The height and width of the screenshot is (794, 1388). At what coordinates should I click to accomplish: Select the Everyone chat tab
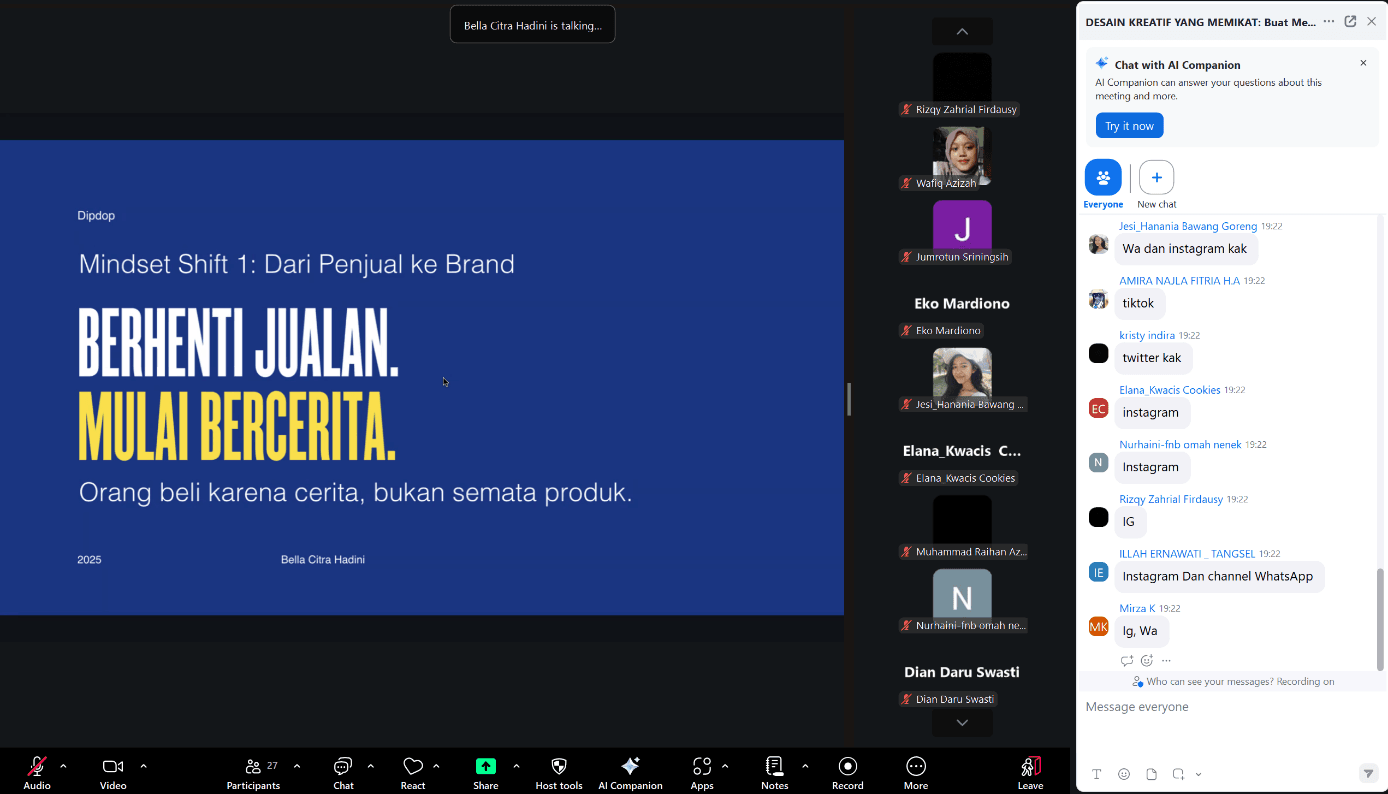1103,179
